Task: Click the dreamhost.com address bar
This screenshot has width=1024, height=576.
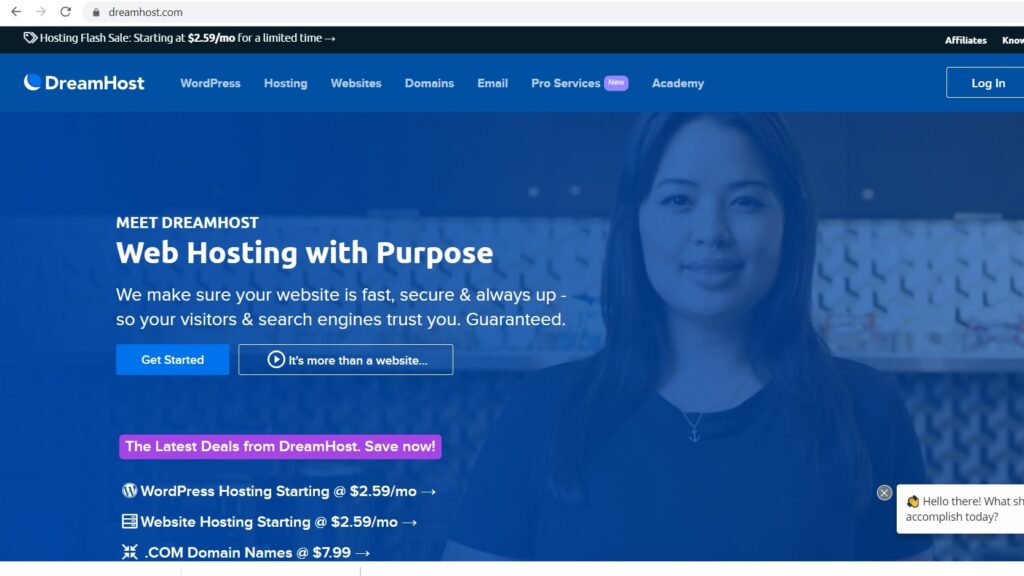Action: (x=555, y=12)
